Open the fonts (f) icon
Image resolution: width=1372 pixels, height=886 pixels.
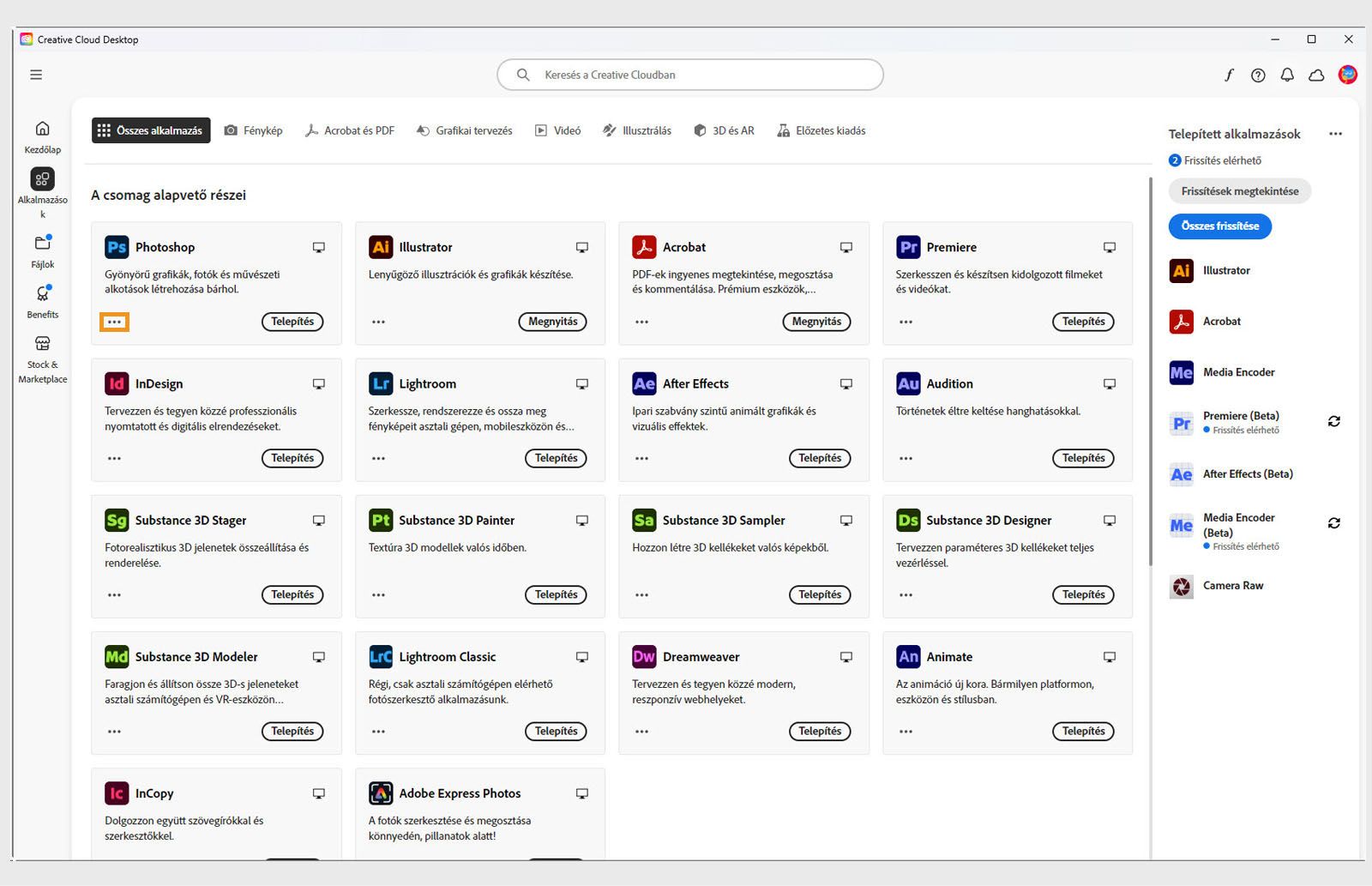(x=1229, y=75)
